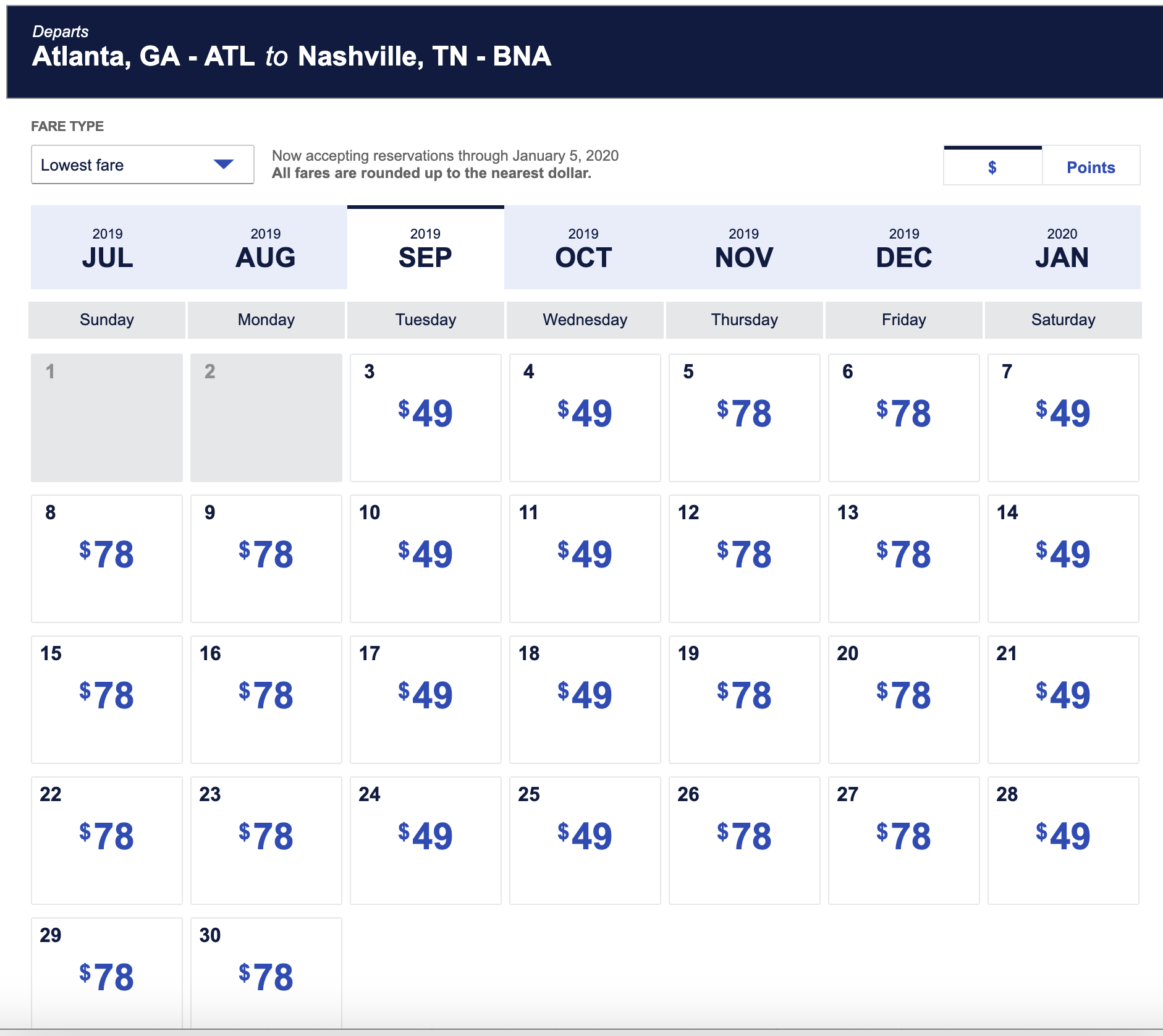The image size is (1163, 1036).
Task: Select the JUL 2019 month tab
Action: pyautogui.click(x=108, y=248)
